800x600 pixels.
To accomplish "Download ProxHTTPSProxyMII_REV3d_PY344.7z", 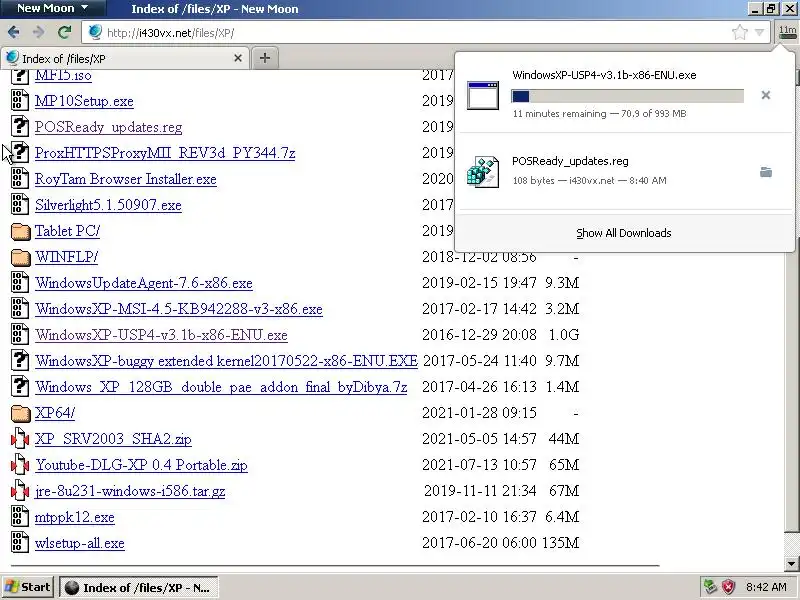I will point(165,153).
